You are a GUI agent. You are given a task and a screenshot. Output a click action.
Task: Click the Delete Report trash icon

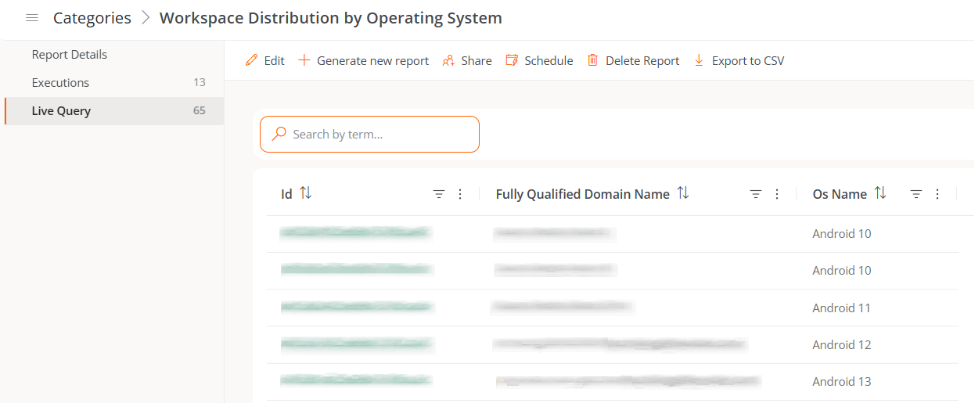(593, 61)
